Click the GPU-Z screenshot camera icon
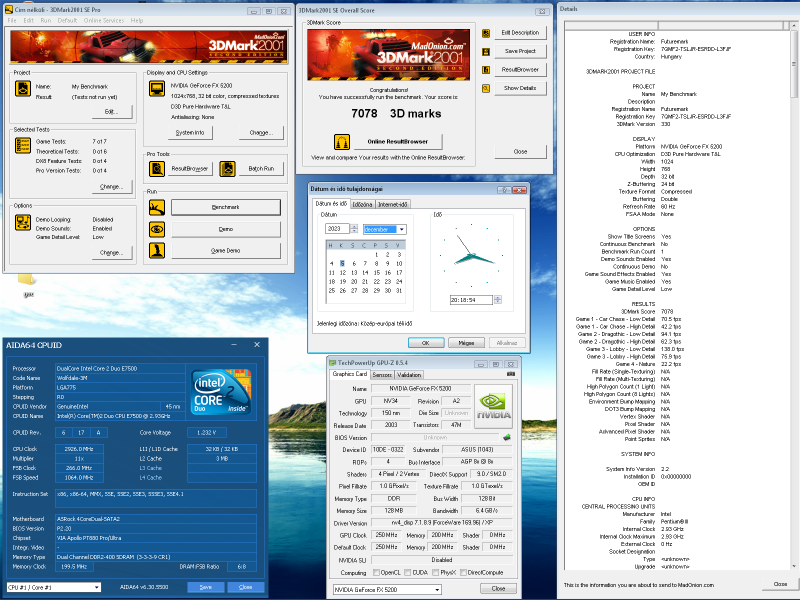Viewport: 800px width, 600px height. coord(510,374)
